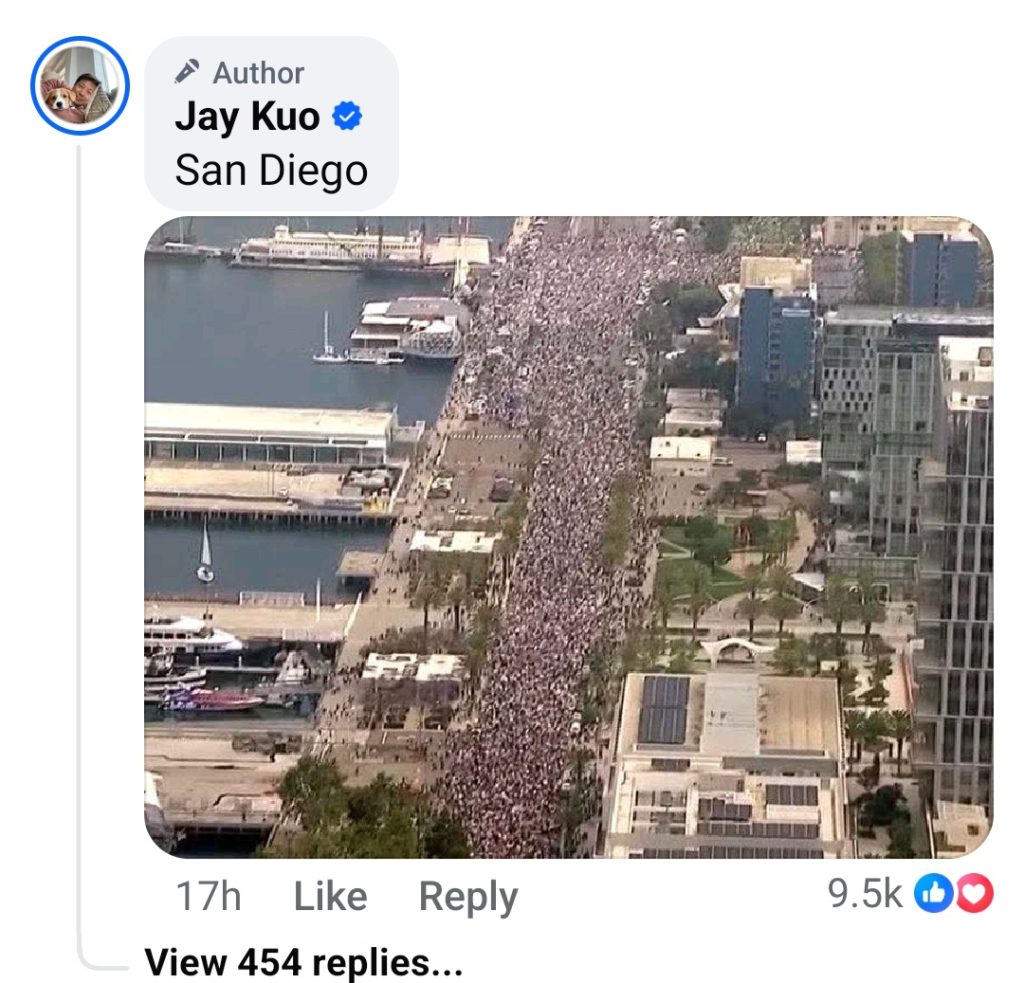The width and height of the screenshot is (1024, 983).
Task: Open the Jay Kuo name link
Action: point(248,116)
